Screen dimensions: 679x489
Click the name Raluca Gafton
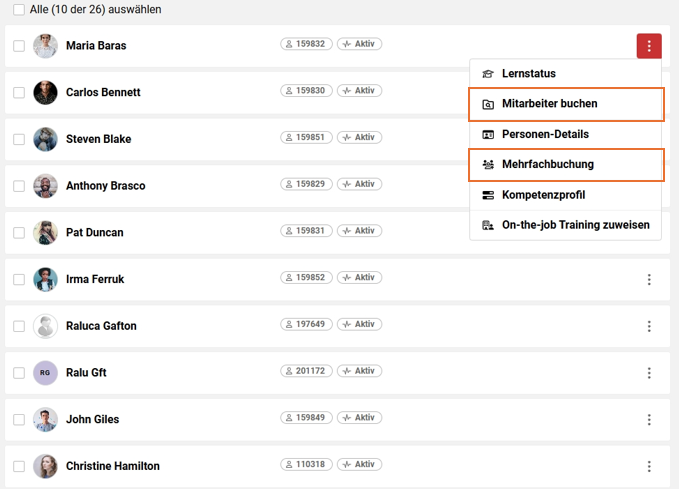tap(101, 326)
